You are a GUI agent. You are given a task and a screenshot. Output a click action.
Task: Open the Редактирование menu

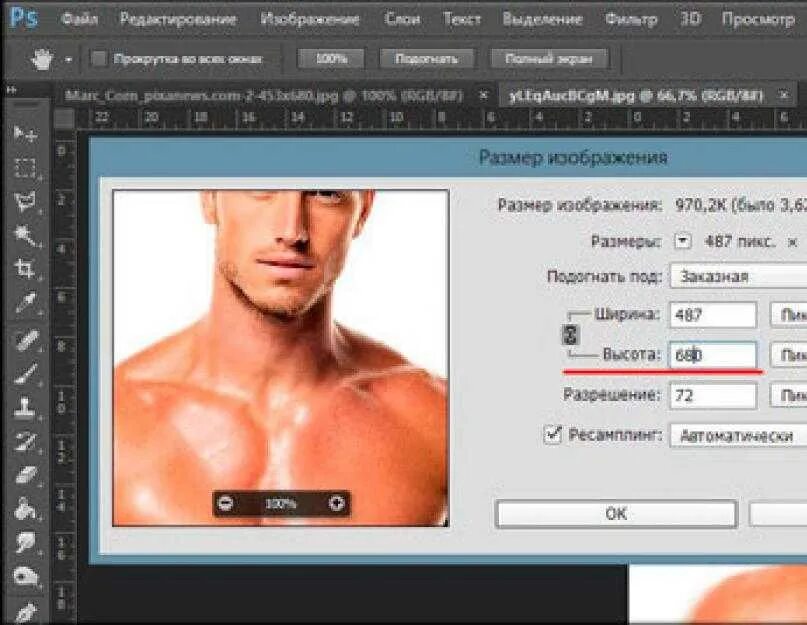(178, 20)
